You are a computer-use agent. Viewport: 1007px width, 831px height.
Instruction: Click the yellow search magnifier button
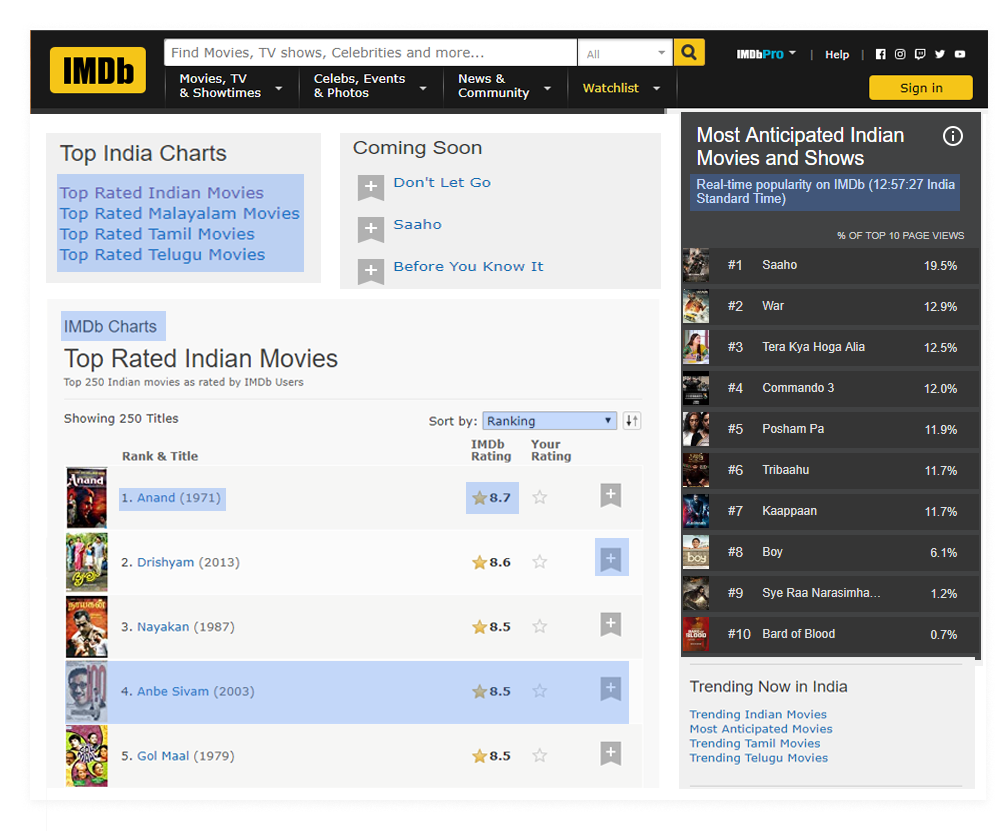[x=689, y=53]
